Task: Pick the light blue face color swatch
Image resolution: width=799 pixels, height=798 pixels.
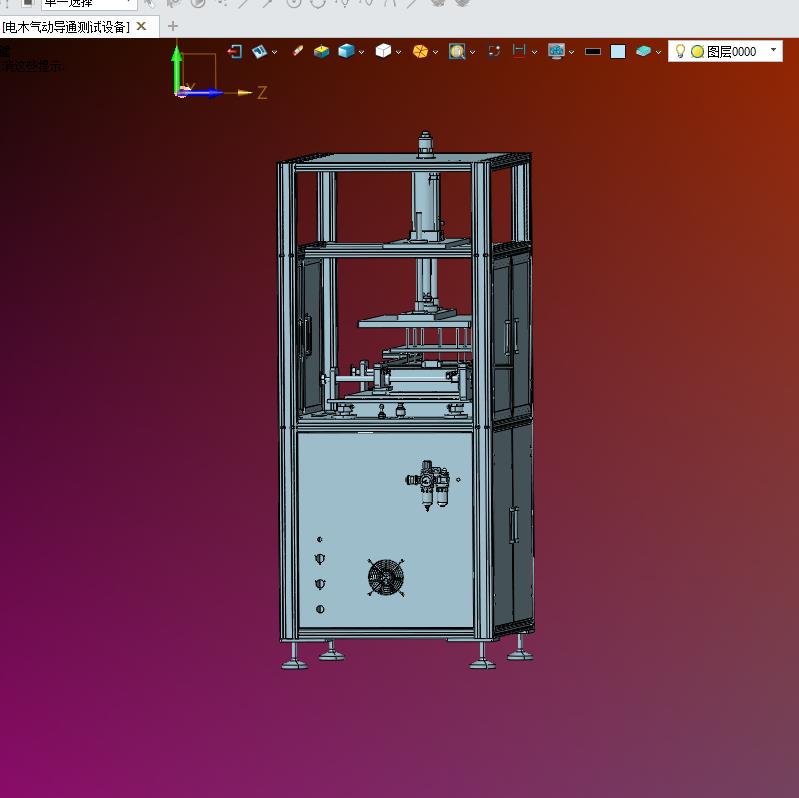Action: click(x=618, y=51)
